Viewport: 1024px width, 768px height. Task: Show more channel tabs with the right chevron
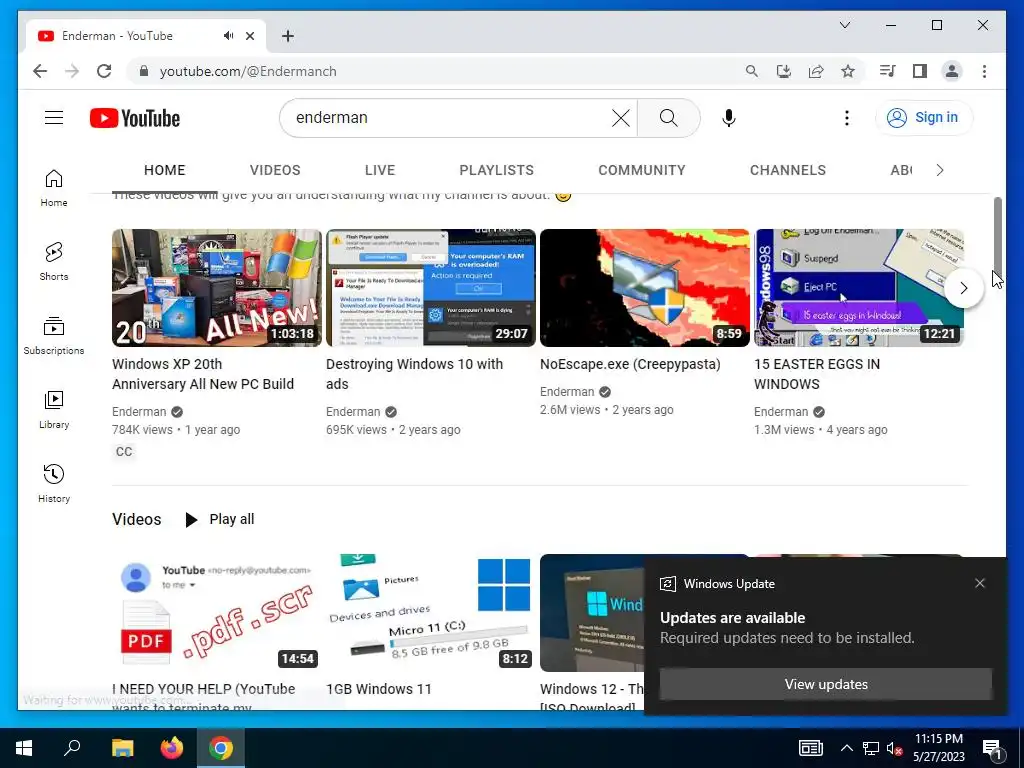(x=940, y=170)
